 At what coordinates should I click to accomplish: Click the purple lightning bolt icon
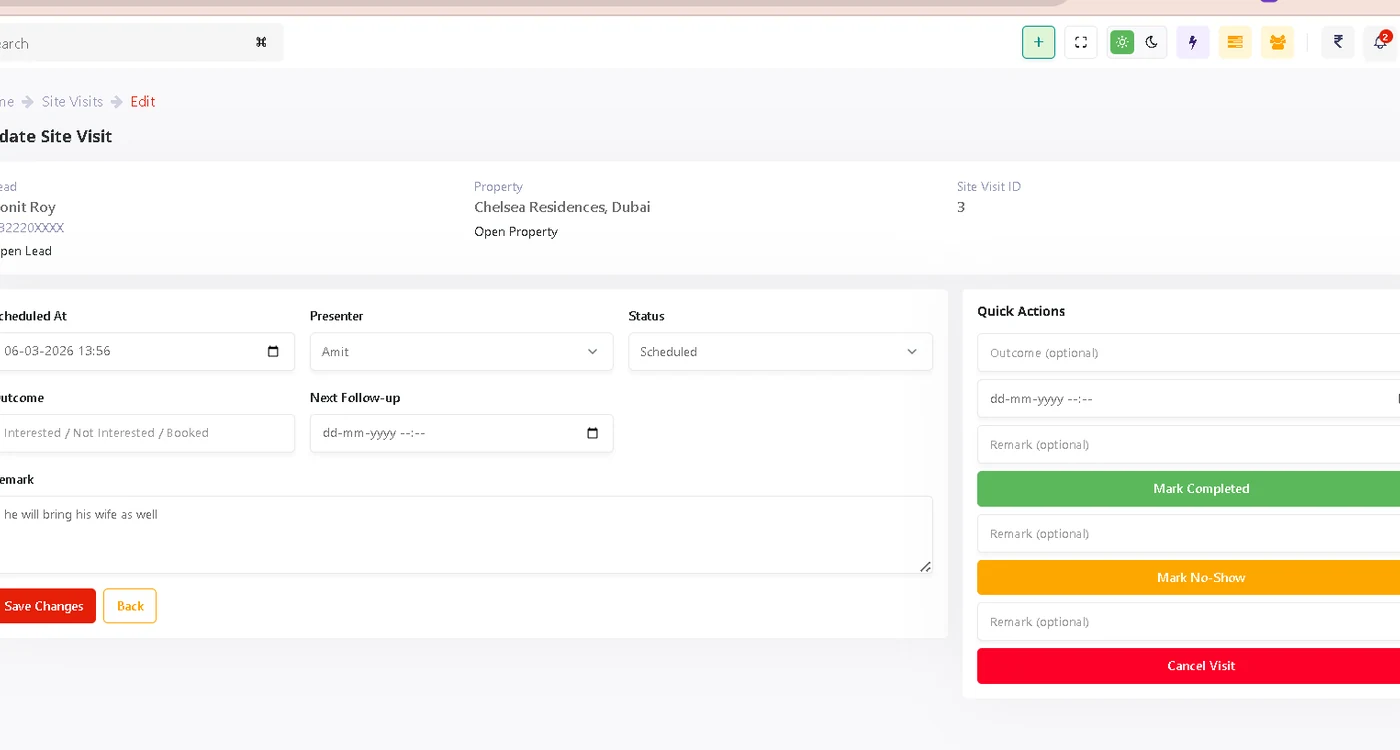click(1192, 42)
